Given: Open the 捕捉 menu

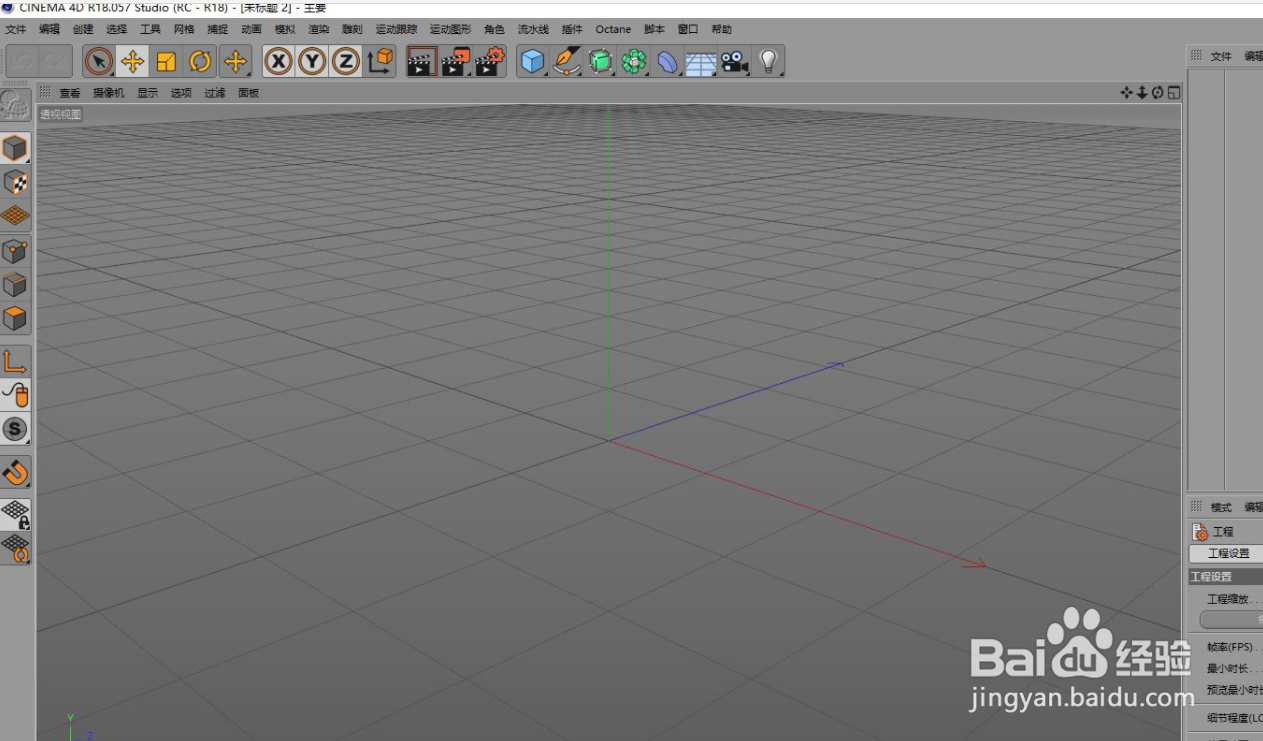Looking at the screenshot, I should pyautogui.click(x=218, y=30).
